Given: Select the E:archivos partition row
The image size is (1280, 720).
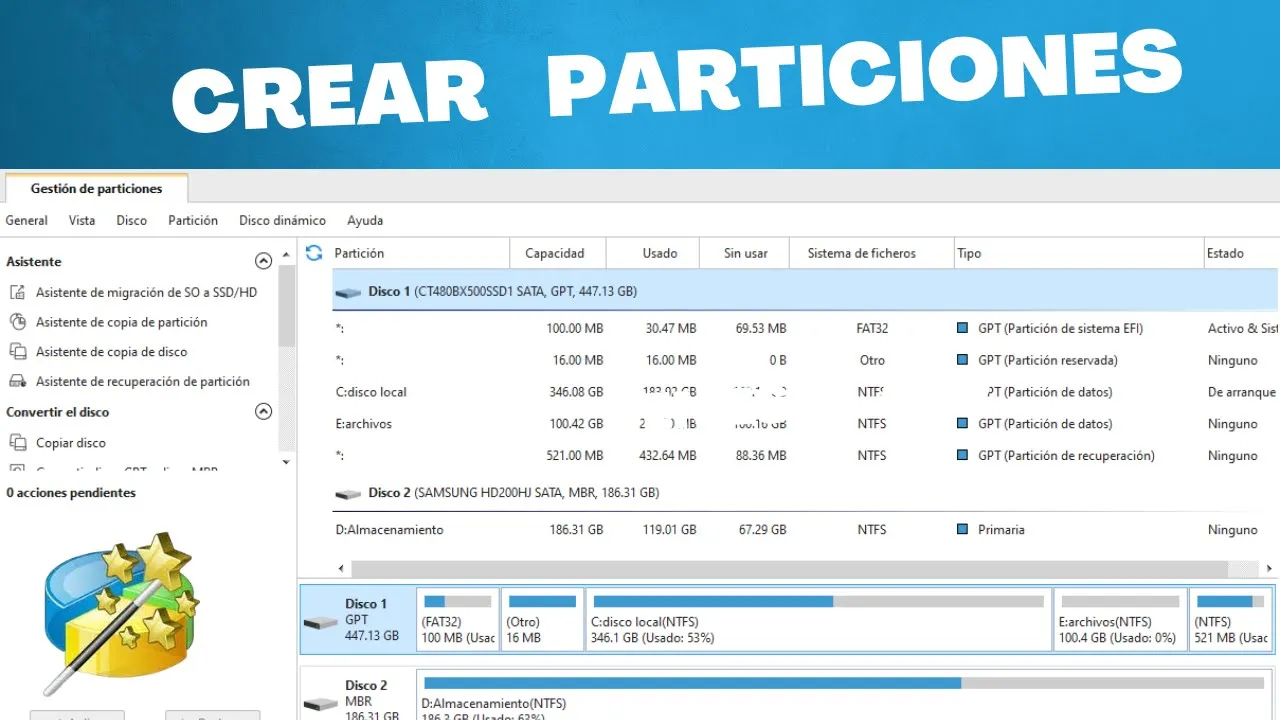Looking at the screenshot, I should point(805,424).
